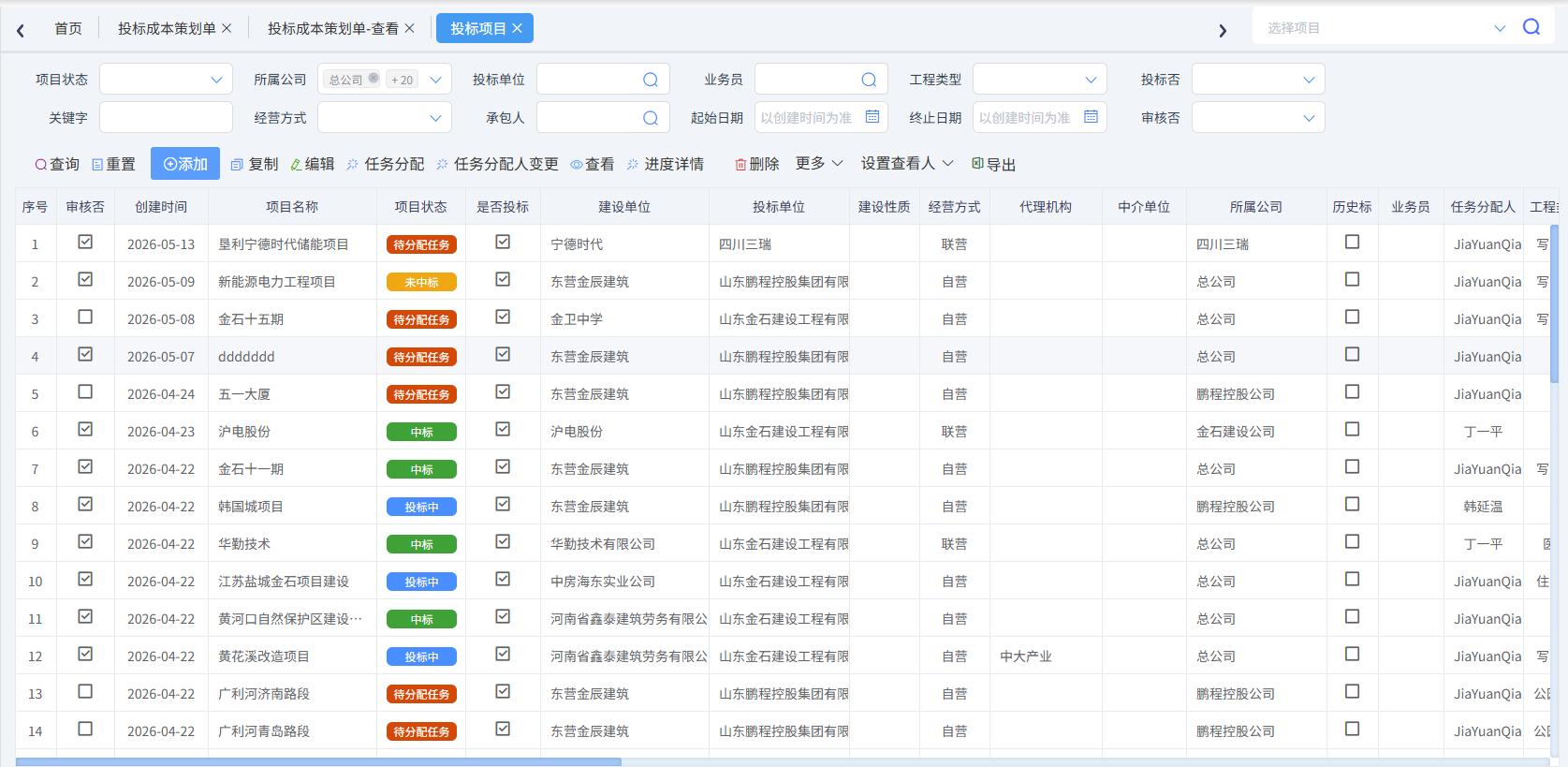Switch to the 首页 tab

68,29
